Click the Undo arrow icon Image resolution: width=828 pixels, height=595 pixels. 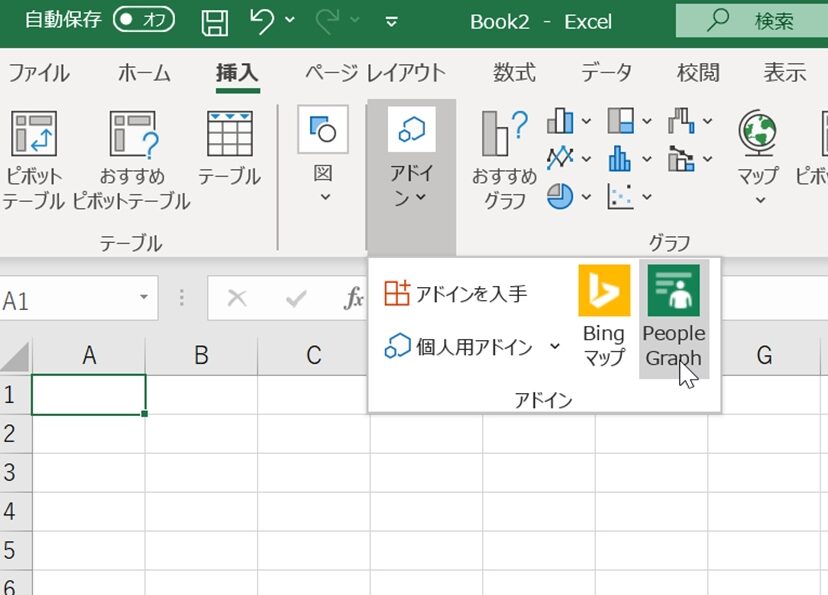click(x=261, y=21)
